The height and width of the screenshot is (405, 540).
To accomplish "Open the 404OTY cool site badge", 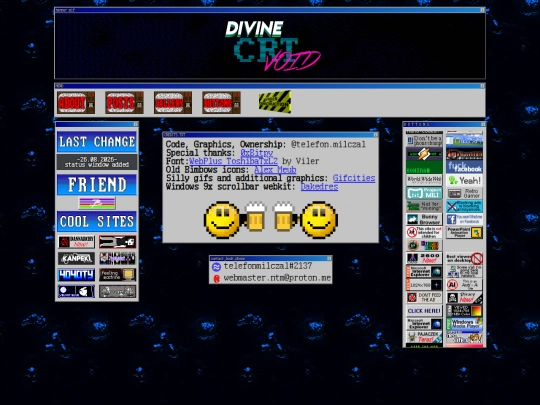I will coord(76,275).
